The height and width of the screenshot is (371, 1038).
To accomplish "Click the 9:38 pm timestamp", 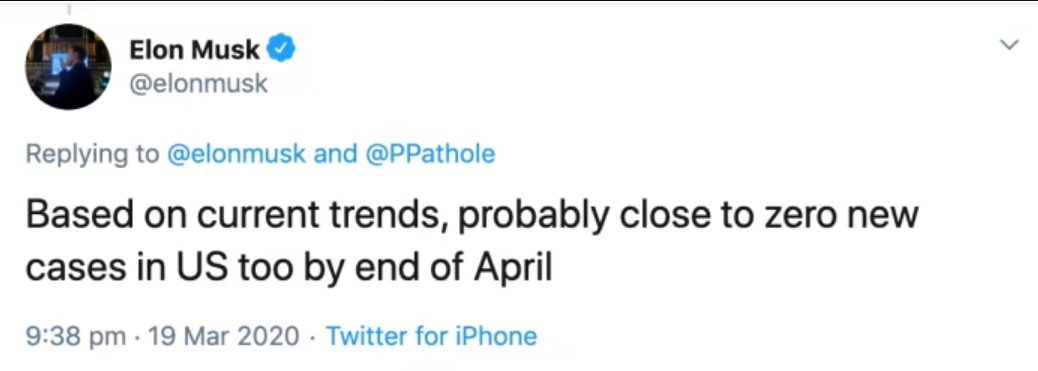I will point(75,337).
